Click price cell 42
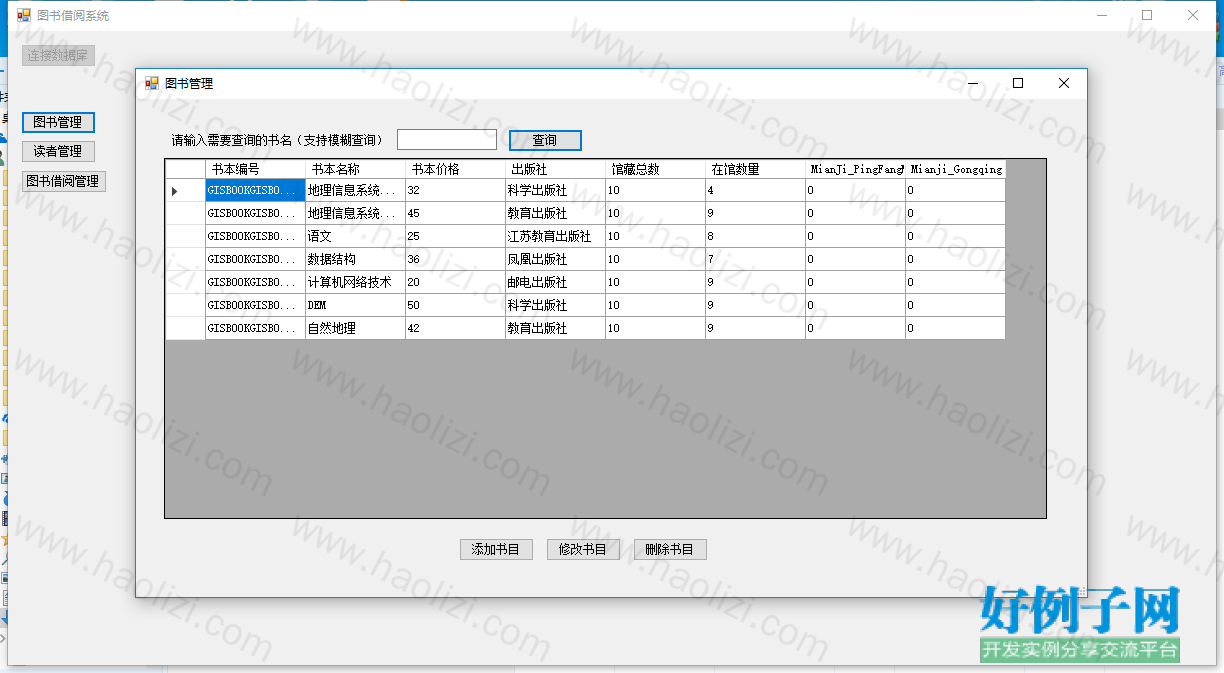Screen dimensions: 1224x673 pos(455,328)
